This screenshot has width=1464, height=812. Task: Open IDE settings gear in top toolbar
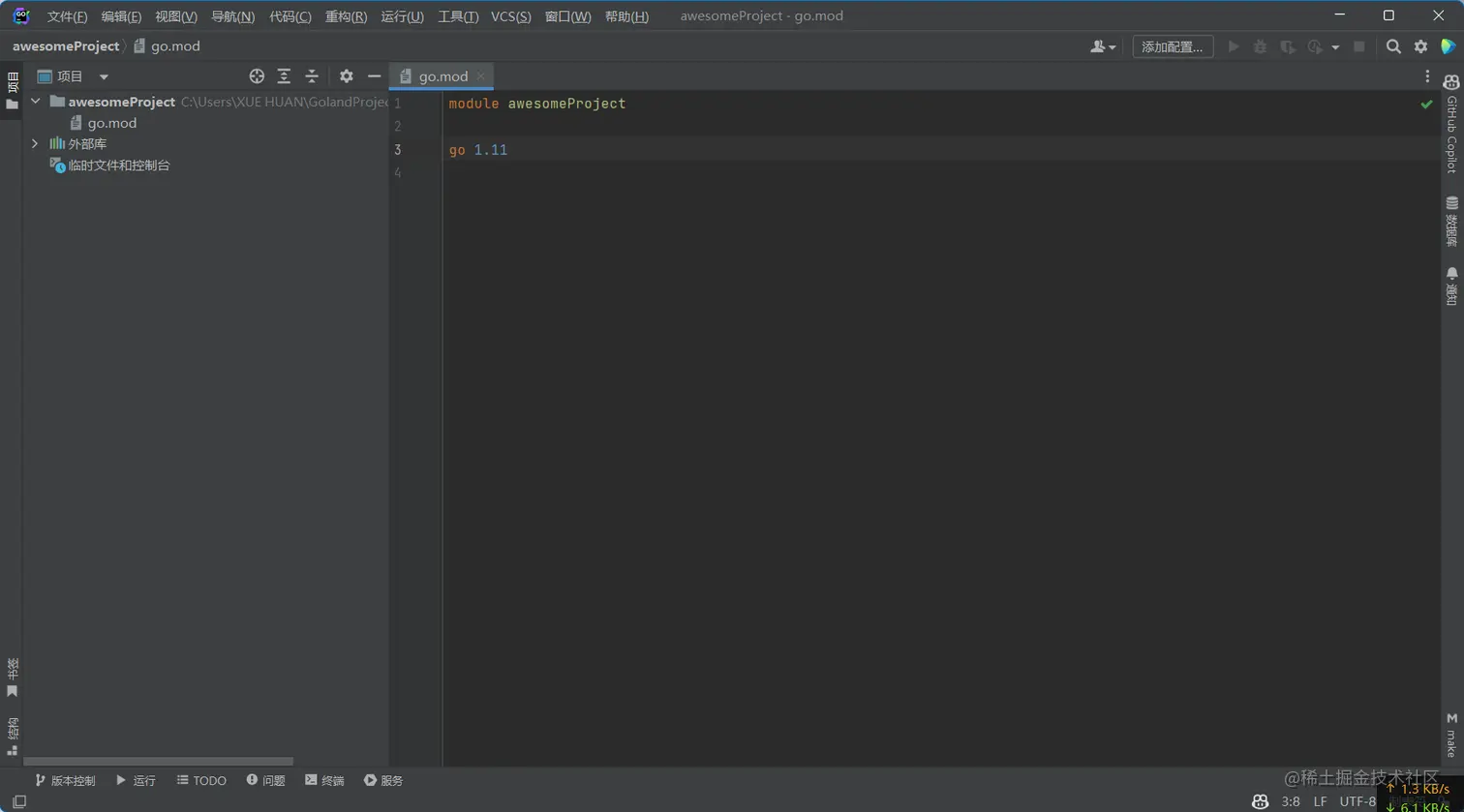(1420, 46)
